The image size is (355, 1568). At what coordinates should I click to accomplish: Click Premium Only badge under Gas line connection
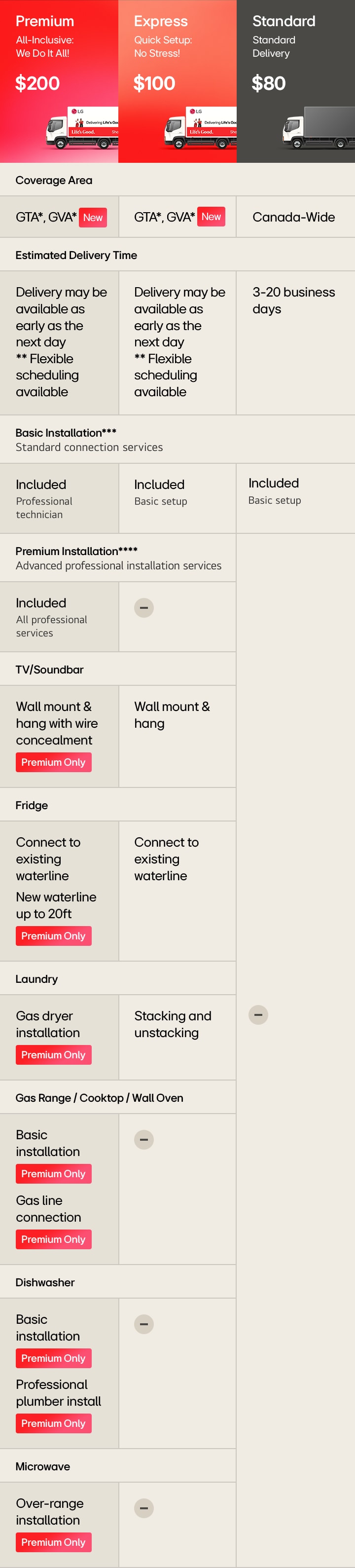pyautogui.click(x=53, y=1239)
